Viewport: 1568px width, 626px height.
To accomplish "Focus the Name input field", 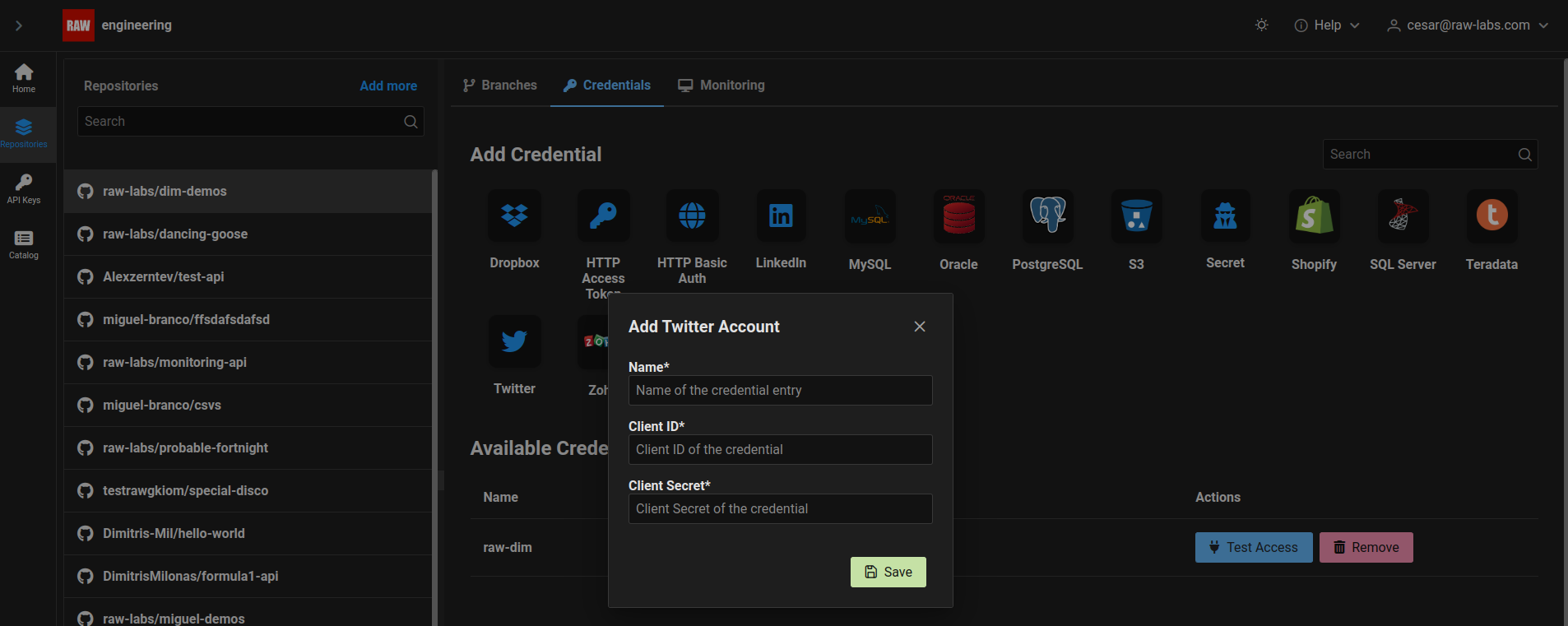I will coord(780,391).
